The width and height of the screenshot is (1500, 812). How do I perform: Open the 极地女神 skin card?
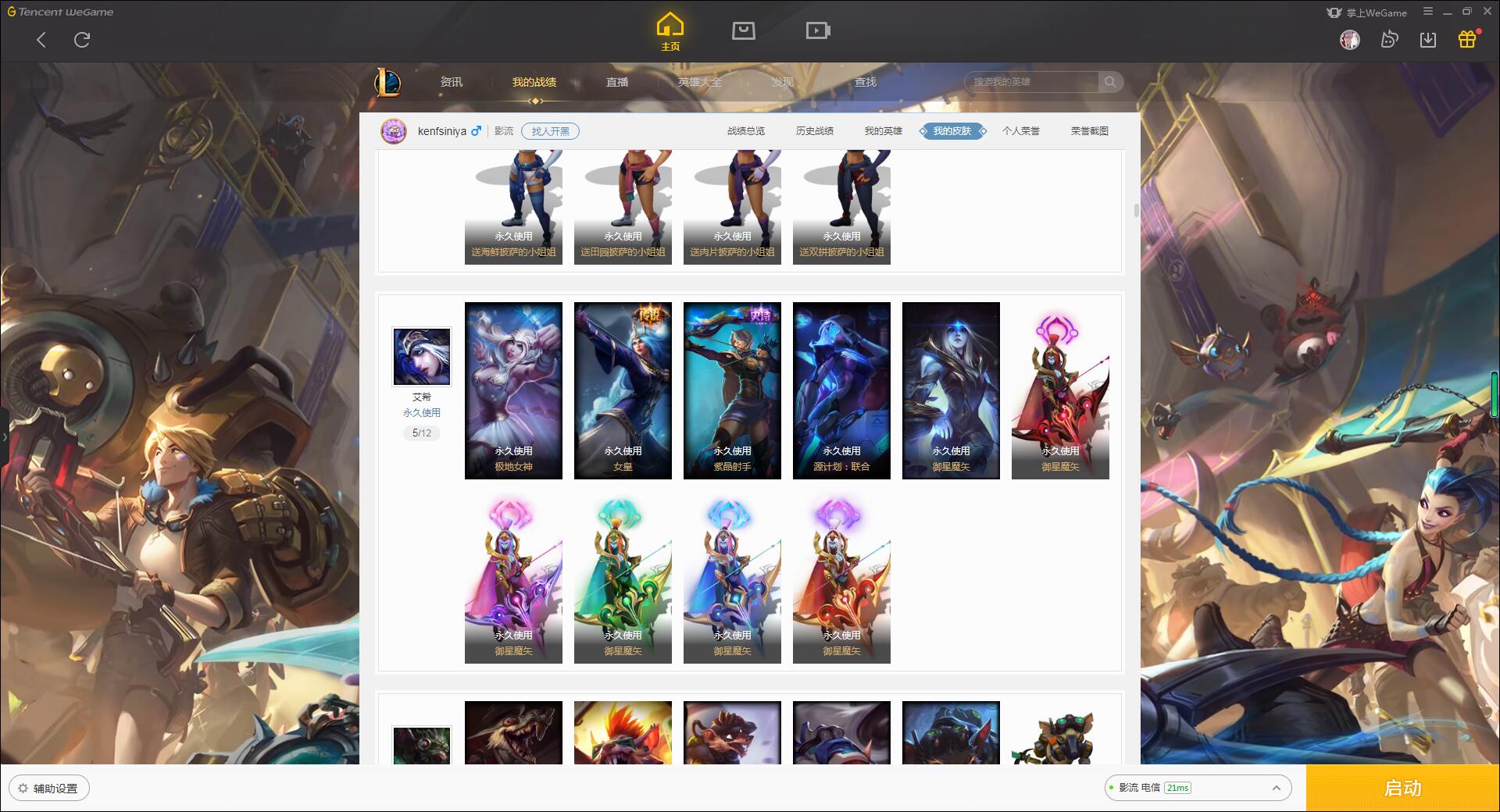point(513,390)
